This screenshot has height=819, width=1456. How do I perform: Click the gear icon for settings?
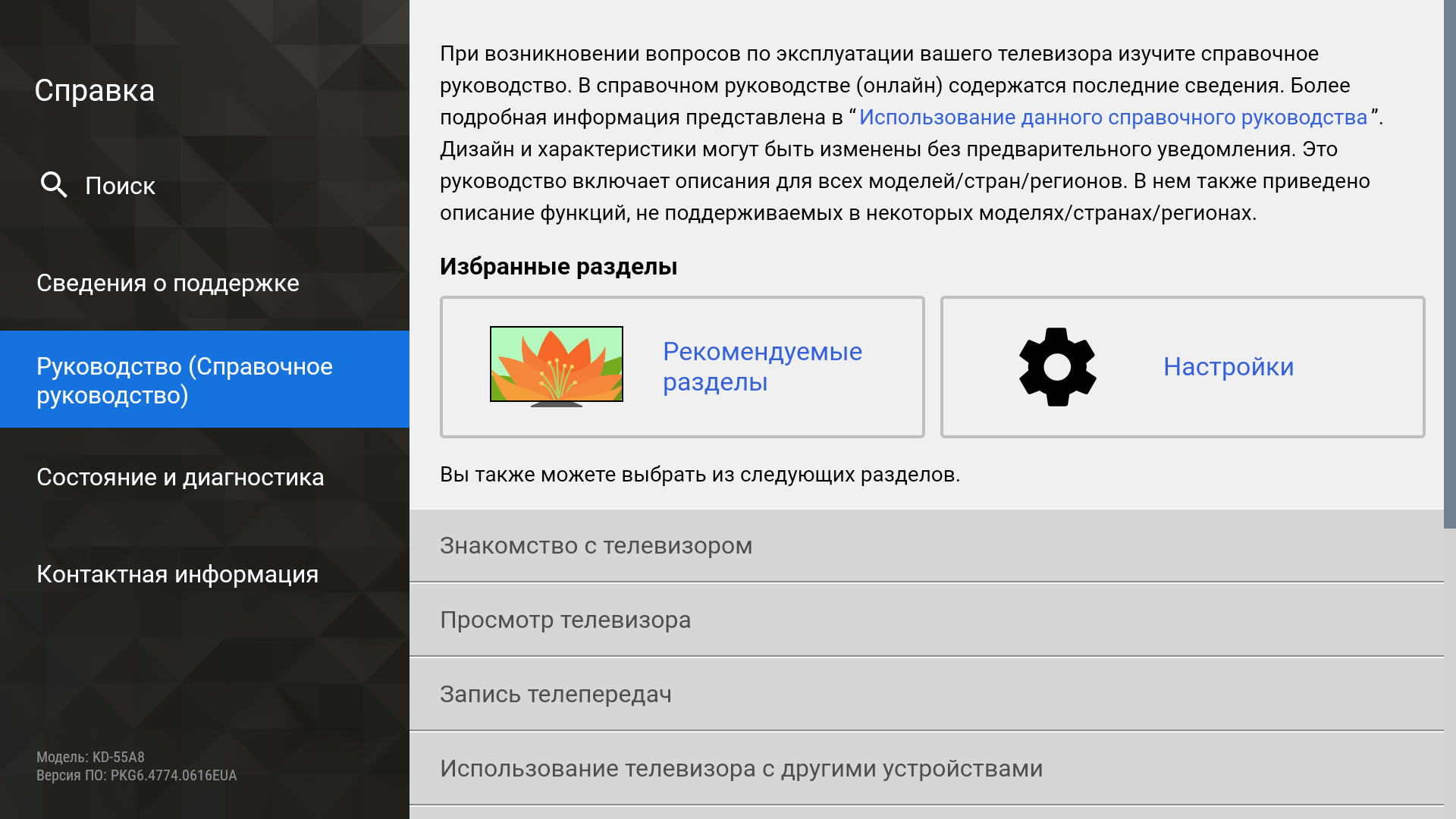coord(1057,367)
